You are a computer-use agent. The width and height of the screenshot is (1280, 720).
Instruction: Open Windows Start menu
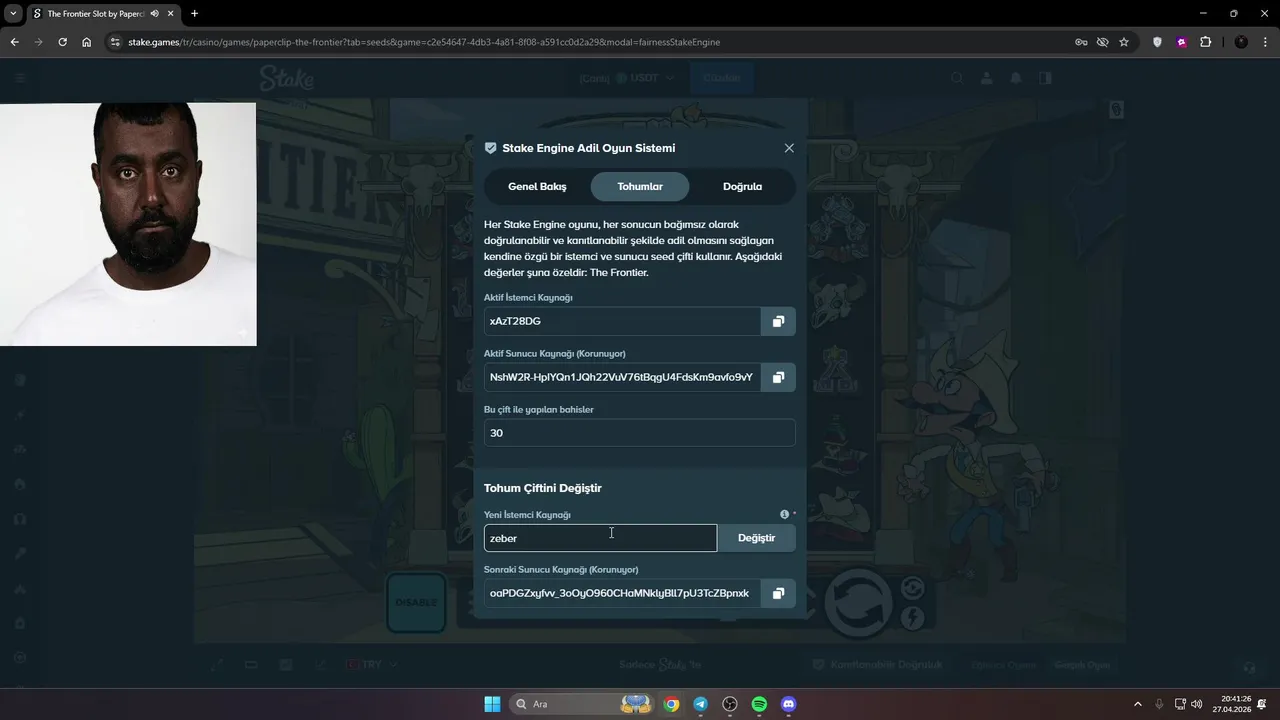click(x=492, y=704)
